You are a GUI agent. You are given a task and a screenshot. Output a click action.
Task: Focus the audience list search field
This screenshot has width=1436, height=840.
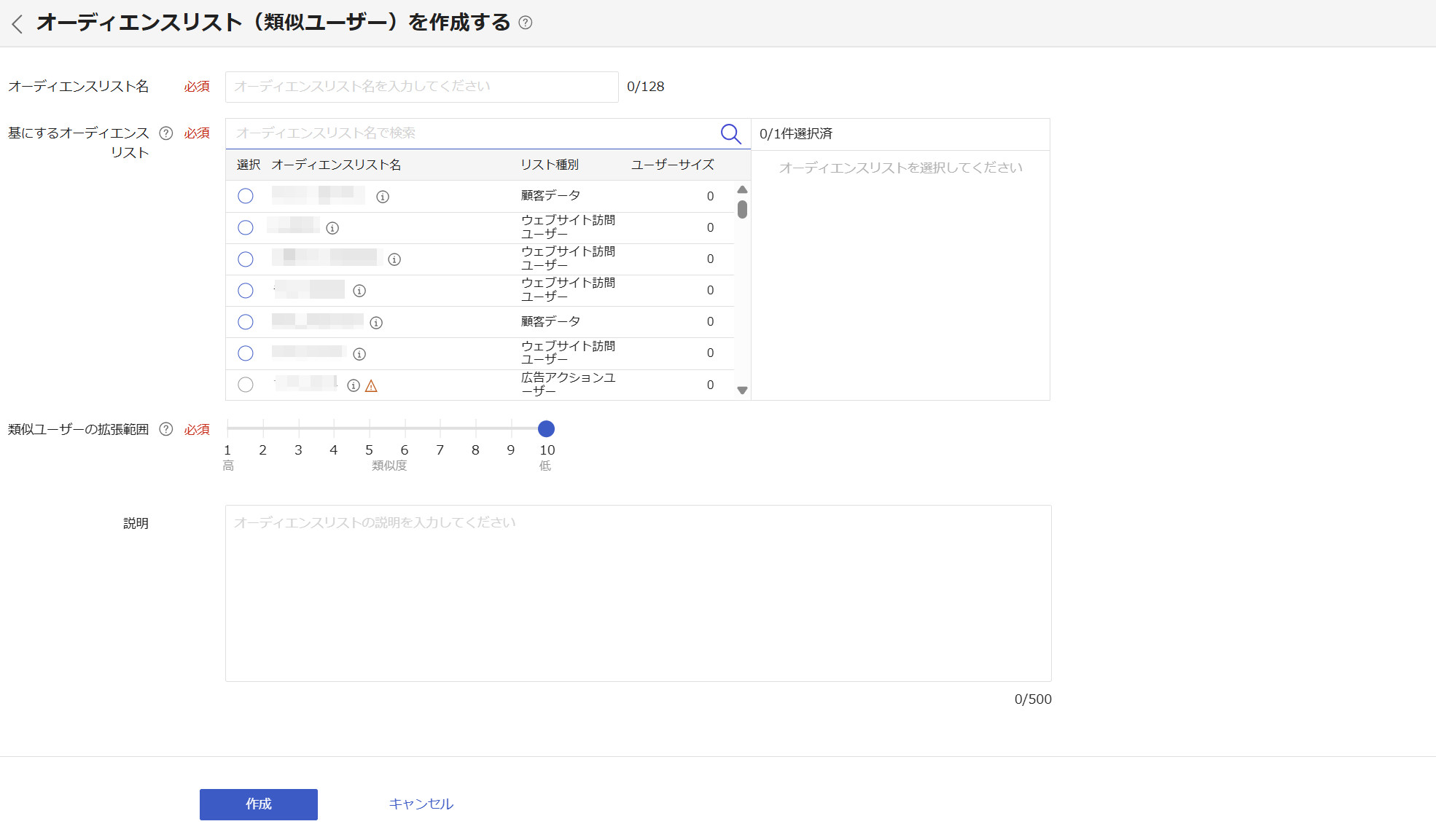pos(474,133)
